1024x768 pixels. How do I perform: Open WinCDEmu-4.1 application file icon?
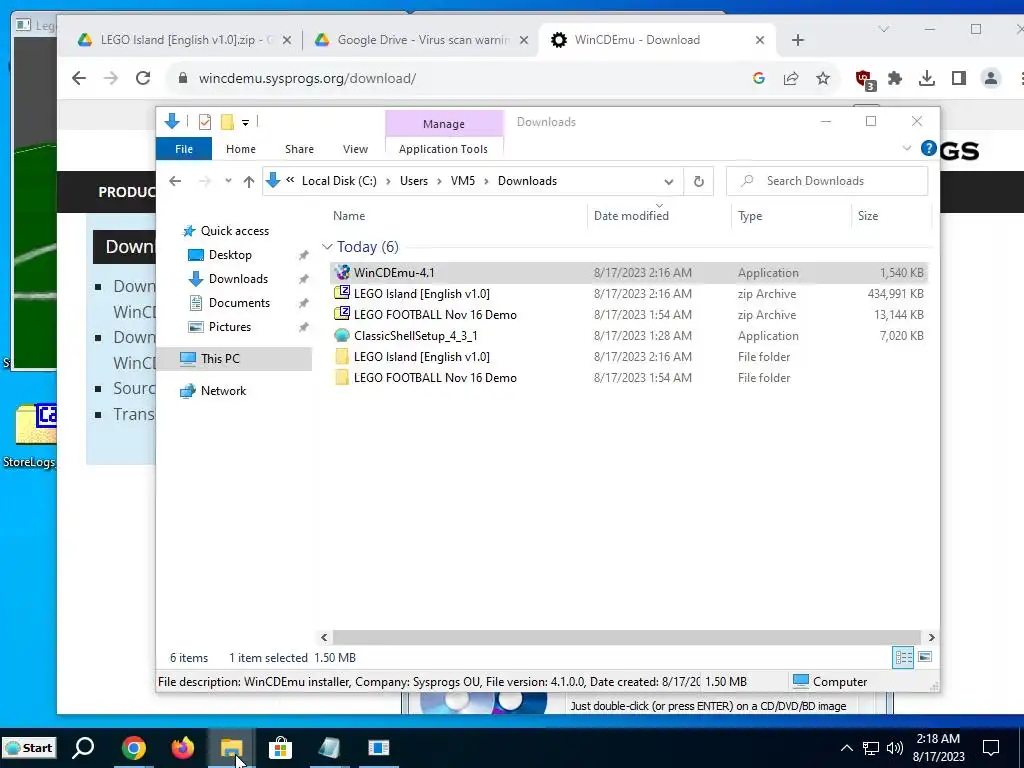pyautogui.click(x=342, y=272)
